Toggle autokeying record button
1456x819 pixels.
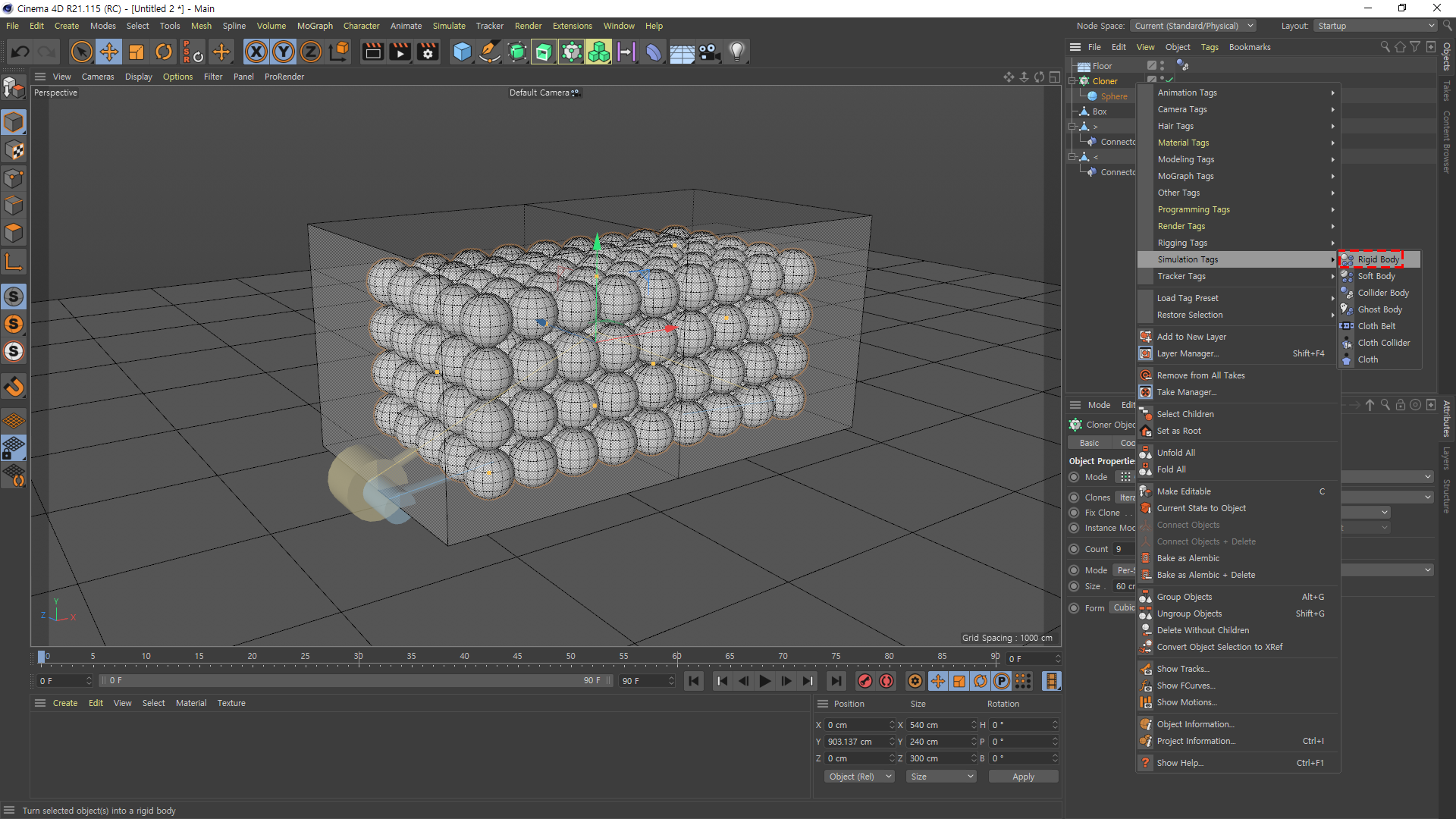click(x=886, y=681)
